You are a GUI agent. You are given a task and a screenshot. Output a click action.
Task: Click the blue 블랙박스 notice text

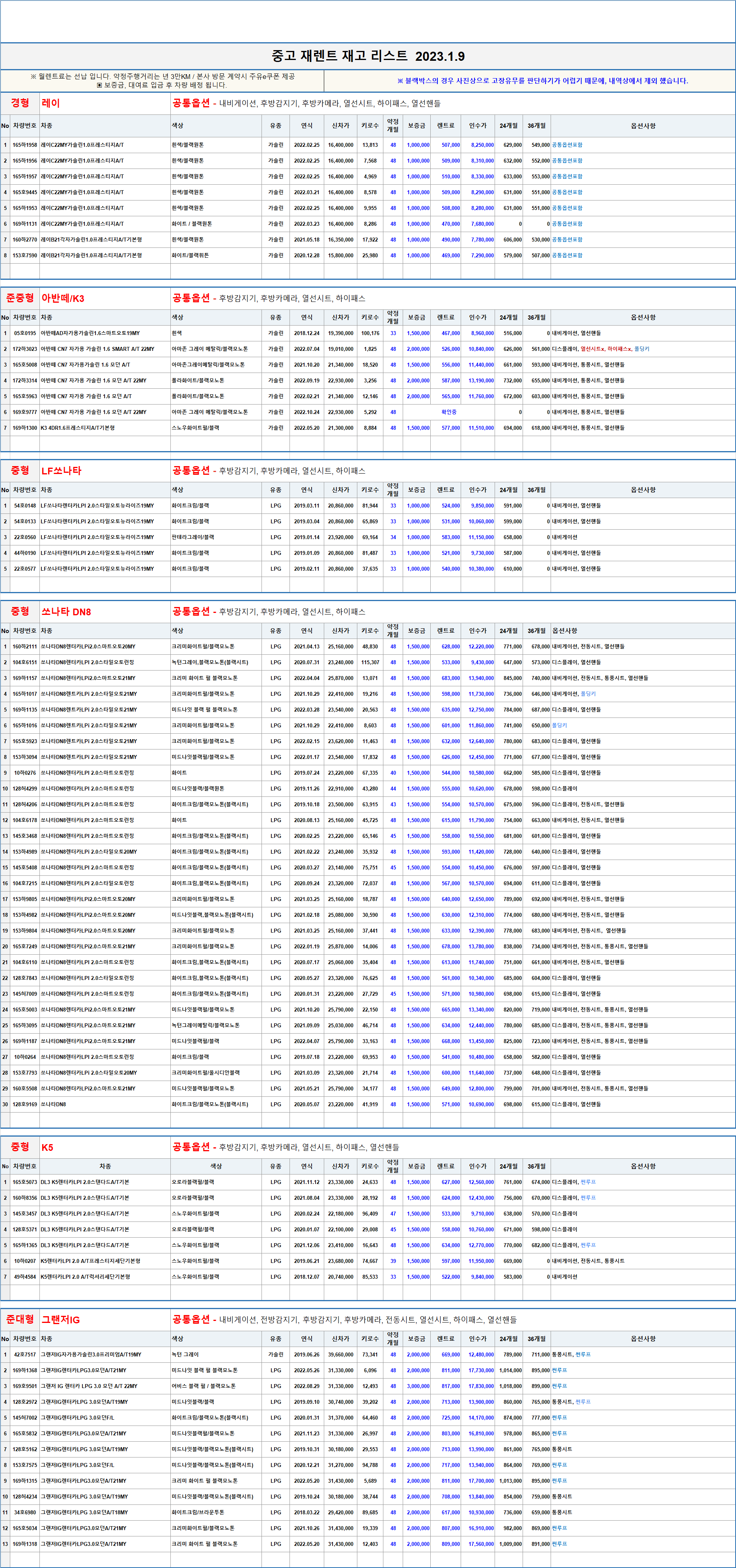point(543,81)
